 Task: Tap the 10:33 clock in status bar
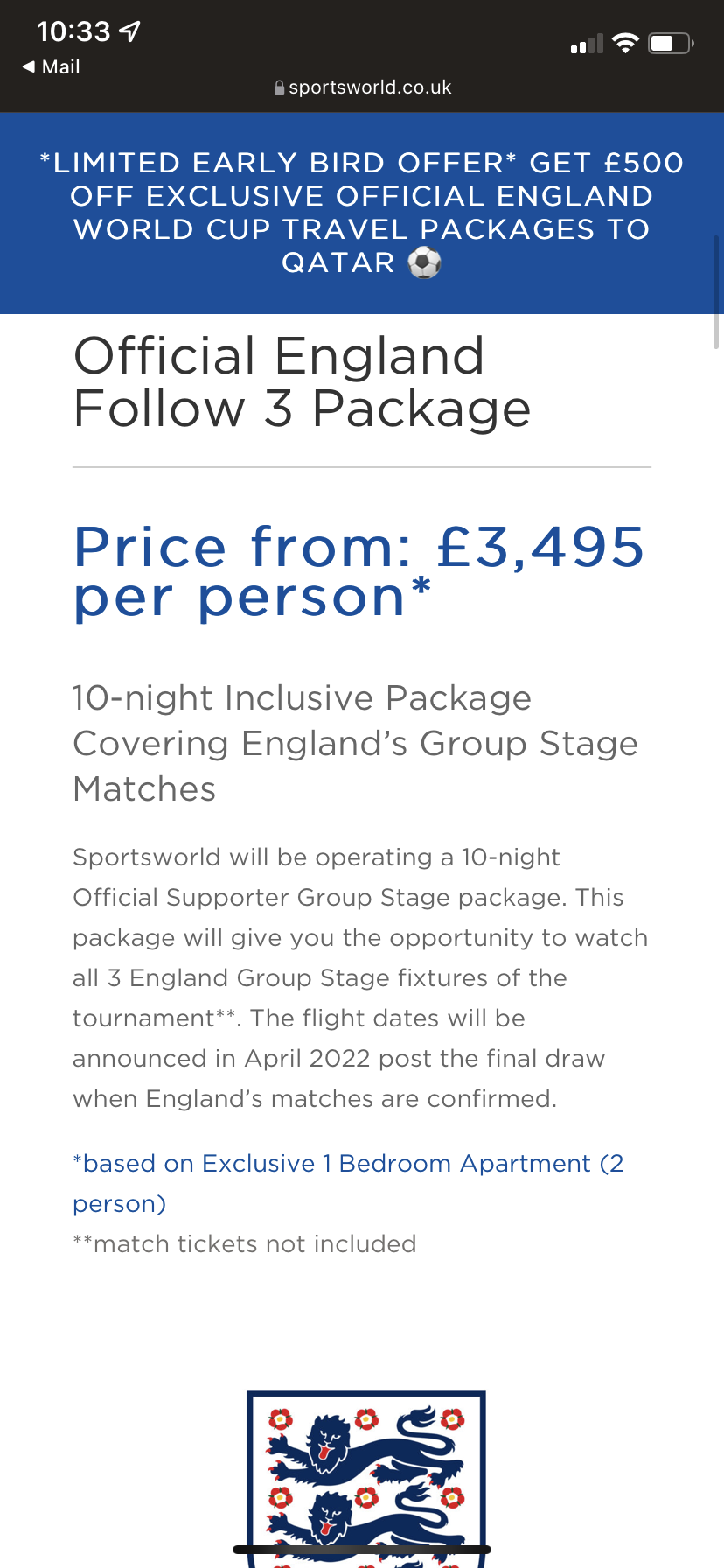(x=73, y=32)
